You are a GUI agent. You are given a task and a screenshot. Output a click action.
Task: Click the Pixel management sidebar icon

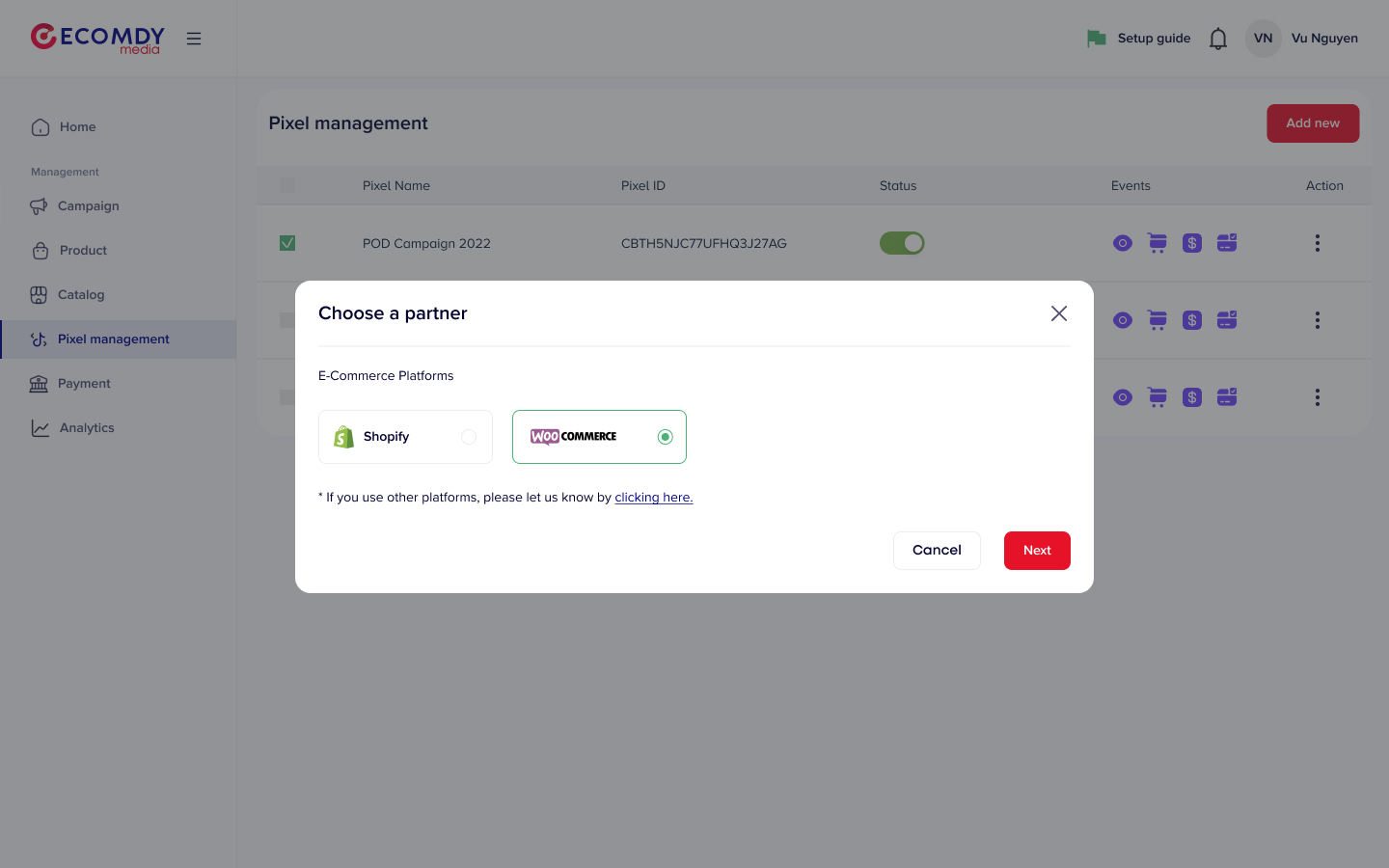click(39, 339)
